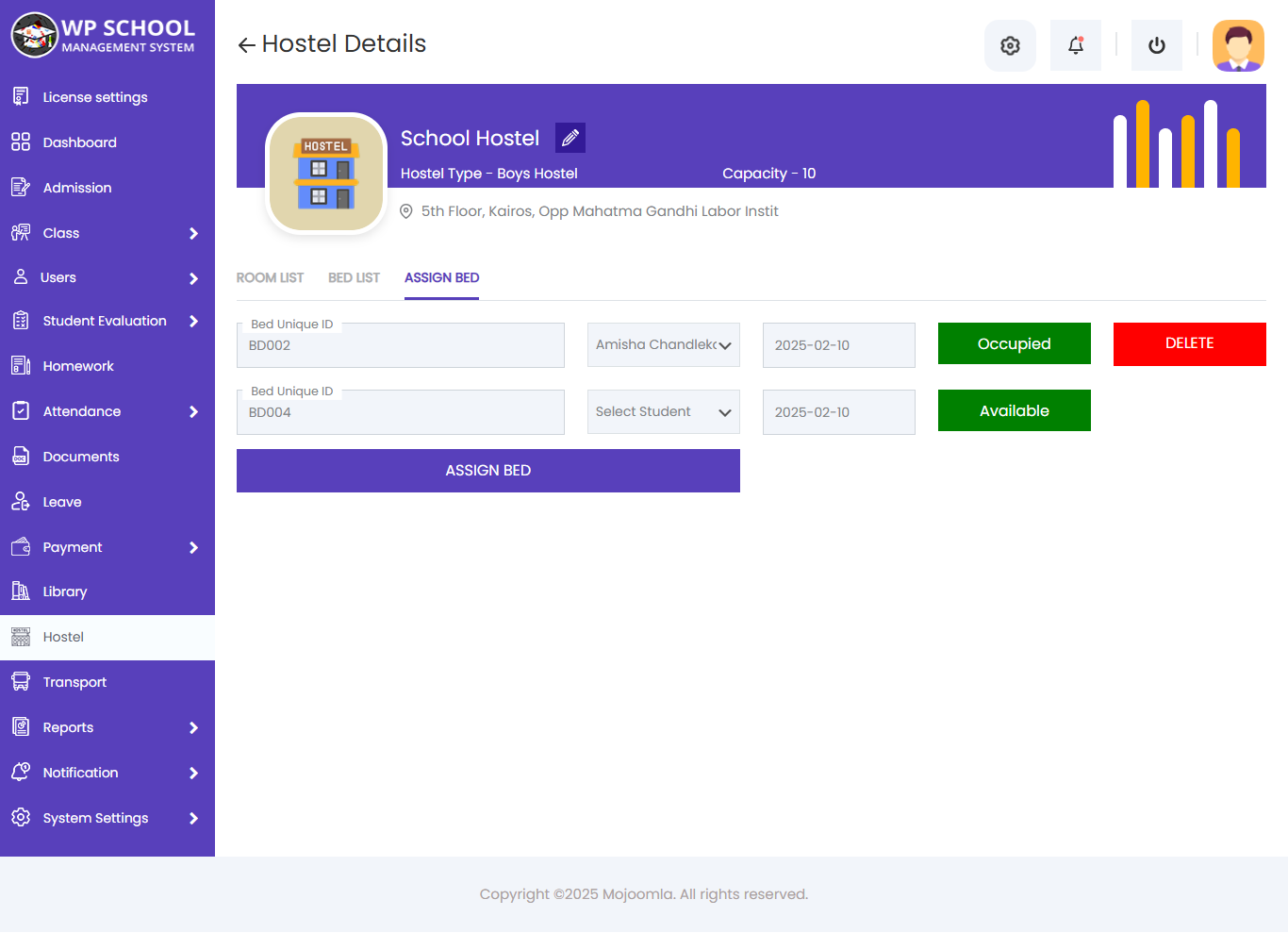Image resolution: width=1288 pixels, height=933 pixels.
Task: Edit School Hostel with pencil icon
Action: [570, 138]
